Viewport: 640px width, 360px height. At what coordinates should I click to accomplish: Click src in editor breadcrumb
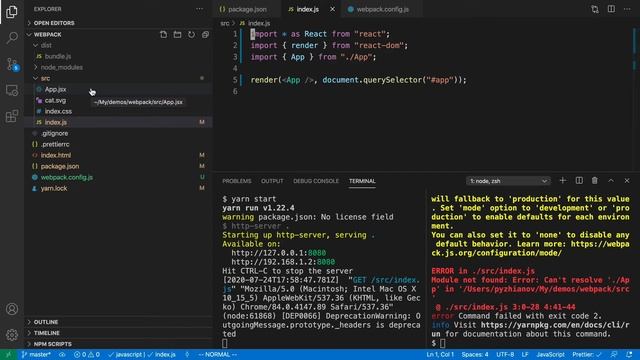pos(225,23)
